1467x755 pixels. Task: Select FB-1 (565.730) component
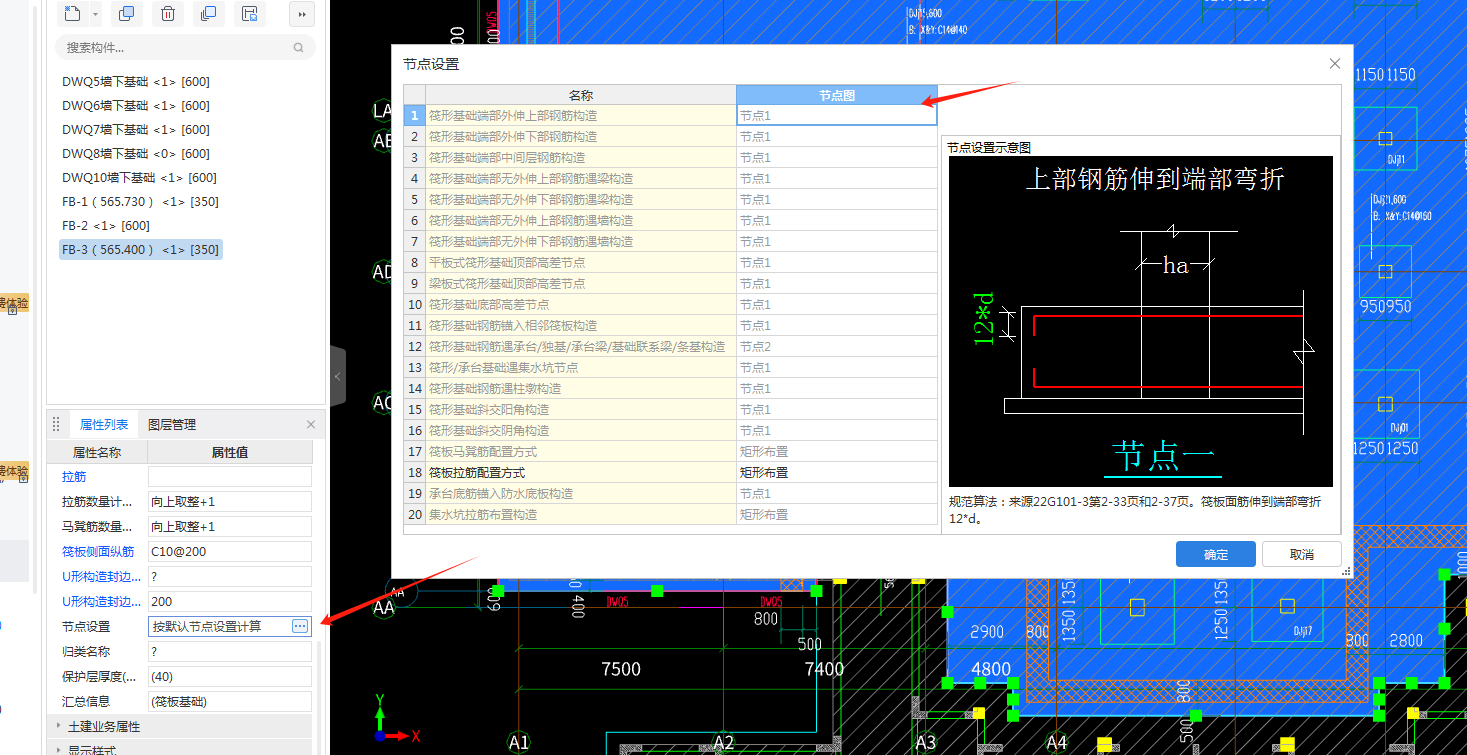point(140,202)
